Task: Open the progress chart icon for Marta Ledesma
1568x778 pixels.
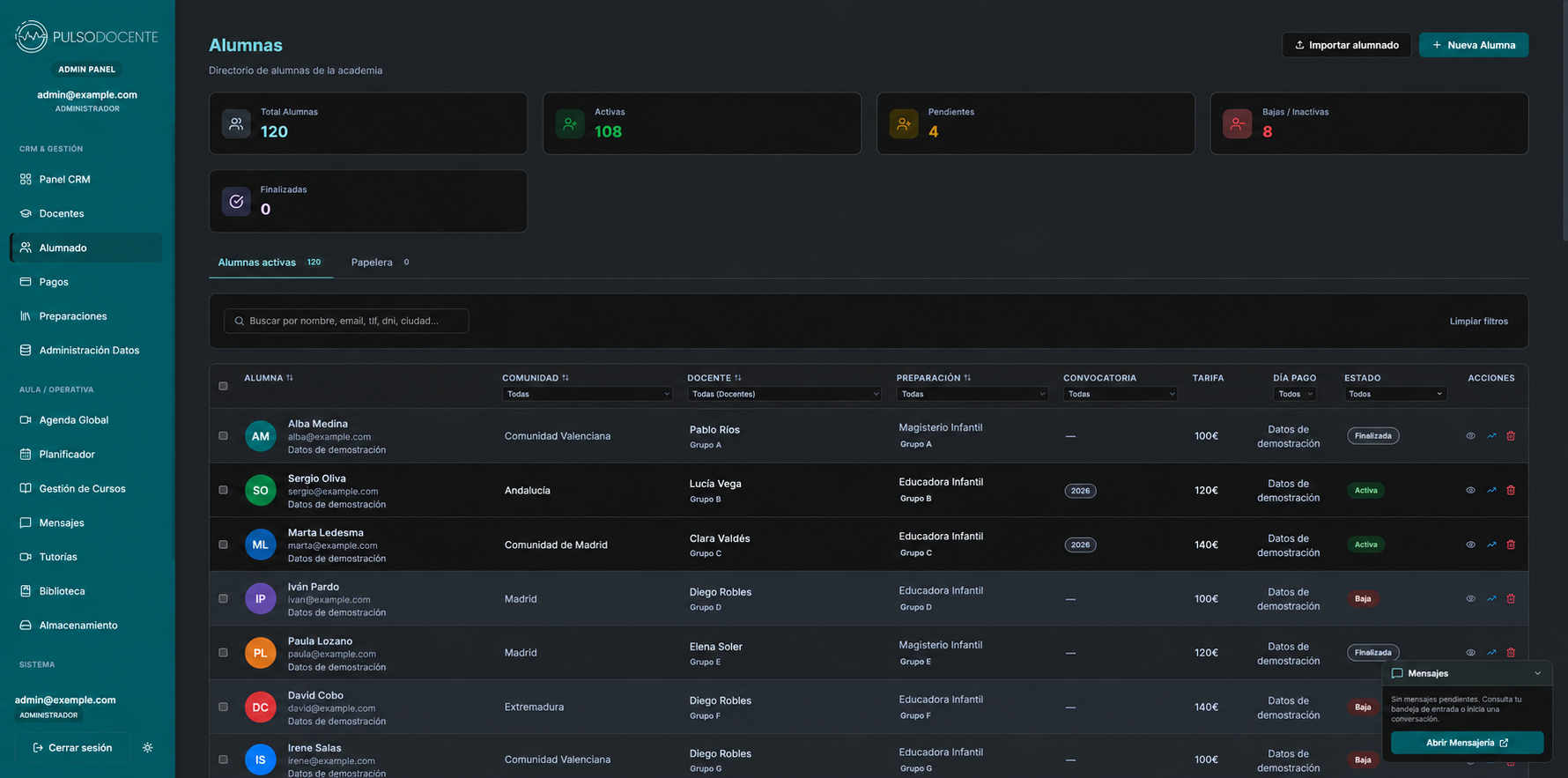Action: coord(1491,545)
